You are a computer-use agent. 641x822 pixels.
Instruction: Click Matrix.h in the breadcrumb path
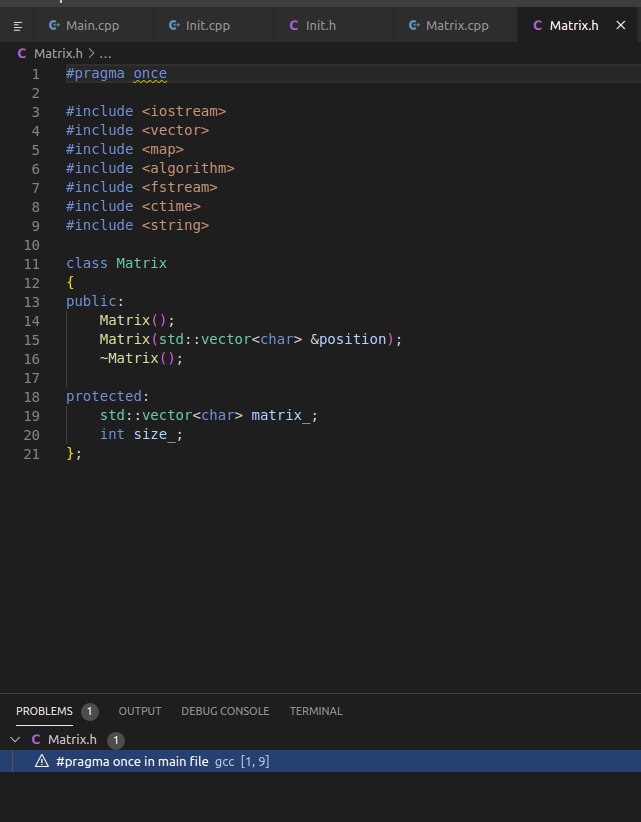[58, 53]
